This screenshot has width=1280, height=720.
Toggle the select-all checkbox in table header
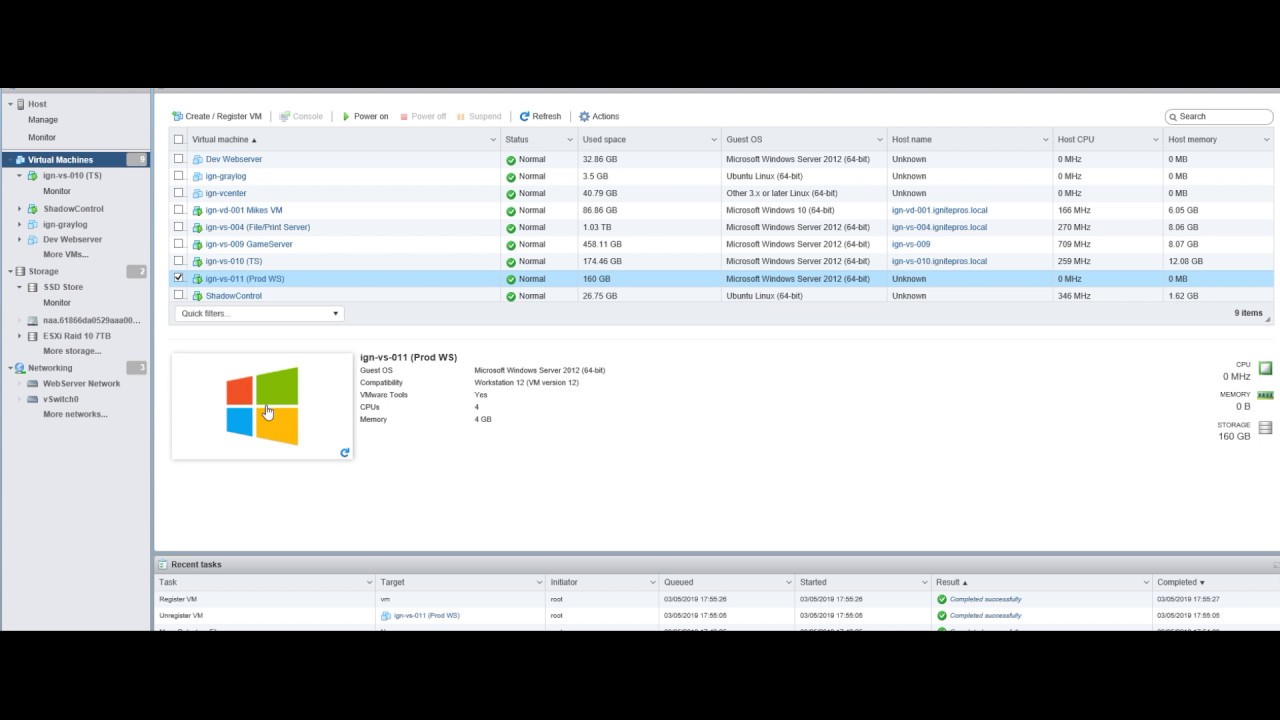(179, 140)
